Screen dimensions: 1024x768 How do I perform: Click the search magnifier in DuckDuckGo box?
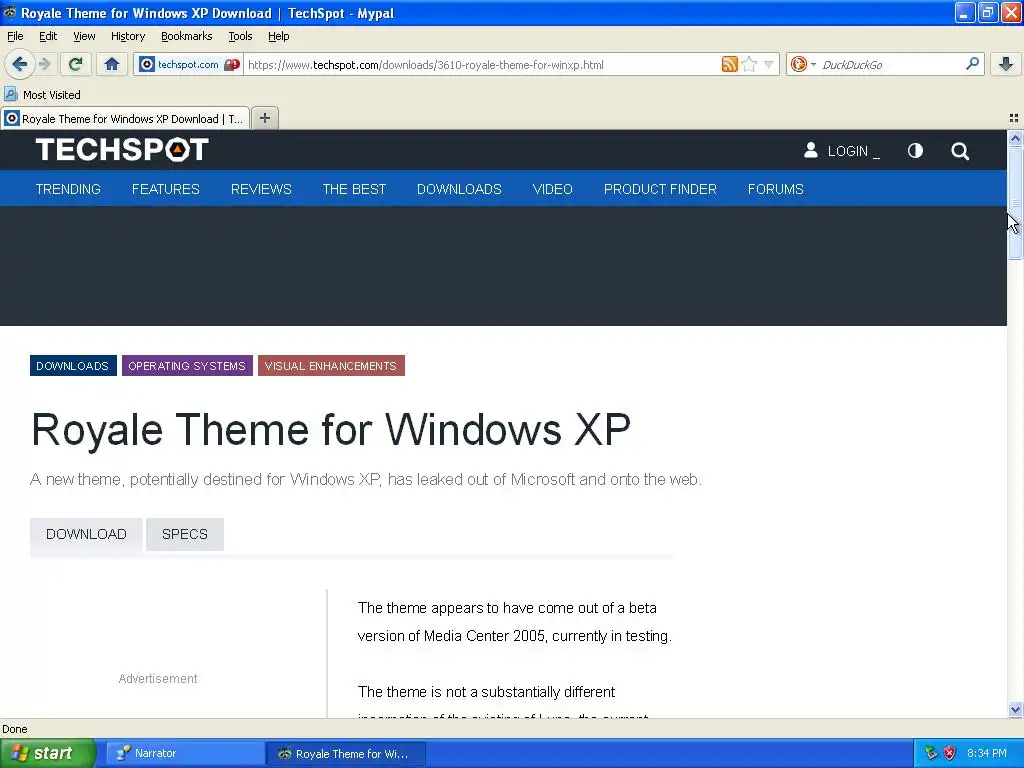[x=972, y=64]
